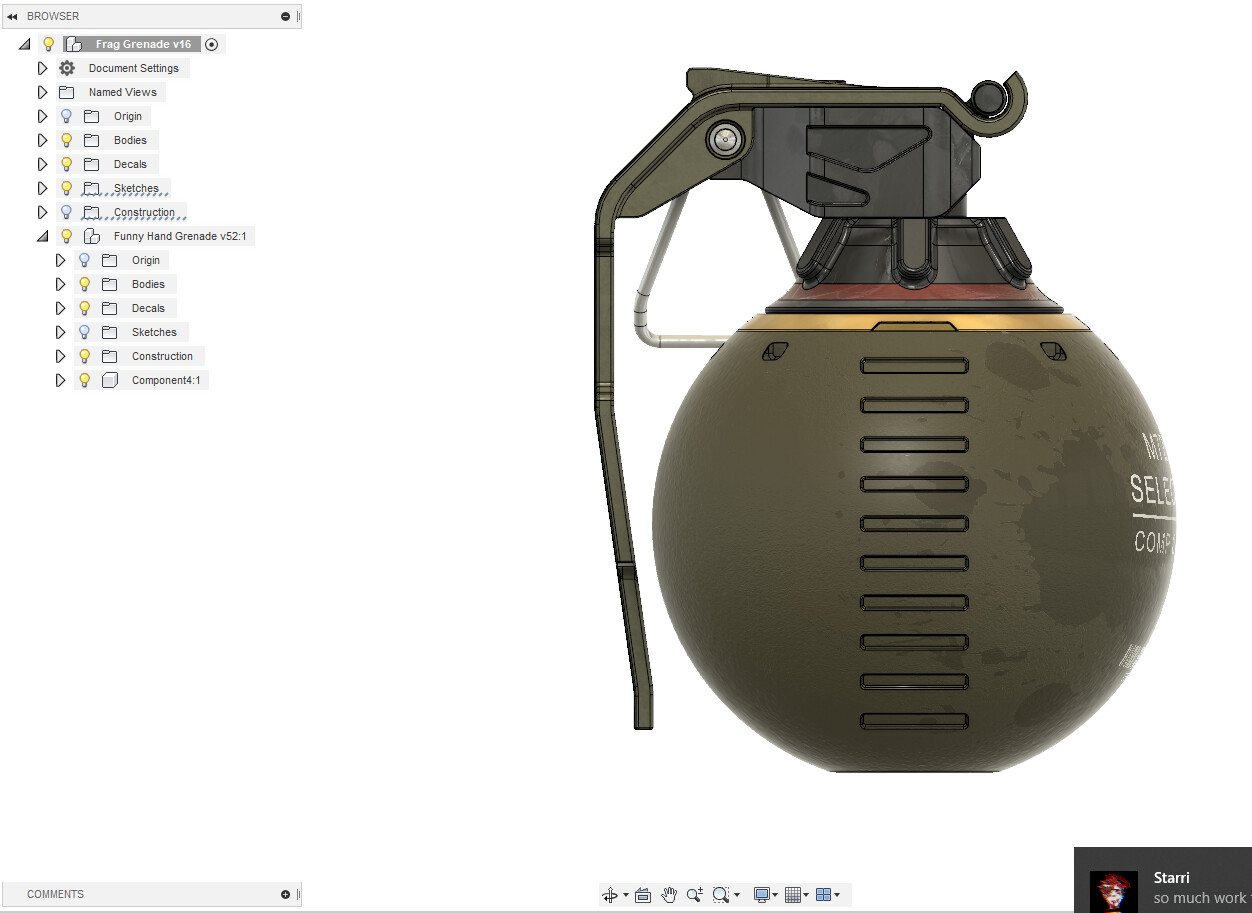Activate the Pan tool

pos(668,895)
